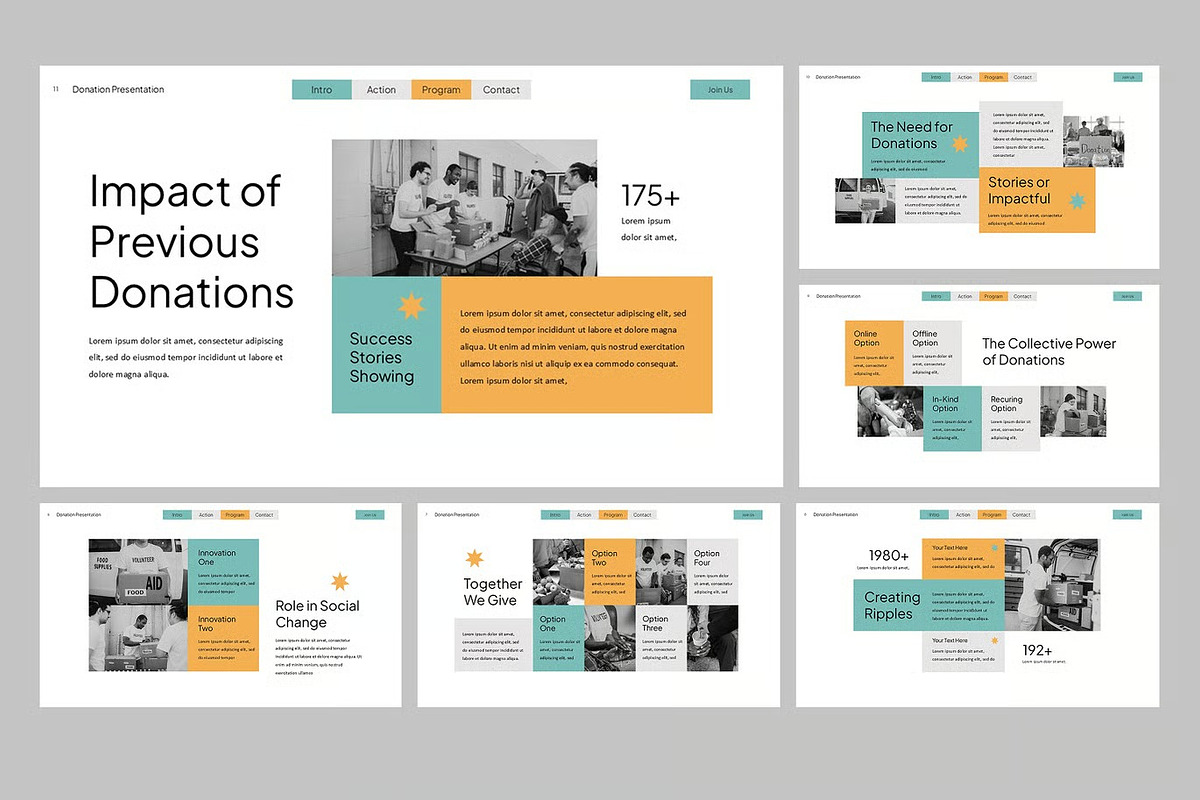This screenshot has width=1200, height=800.
Task: Click orange star above Together We Give
Action: (x=474, y=557)
